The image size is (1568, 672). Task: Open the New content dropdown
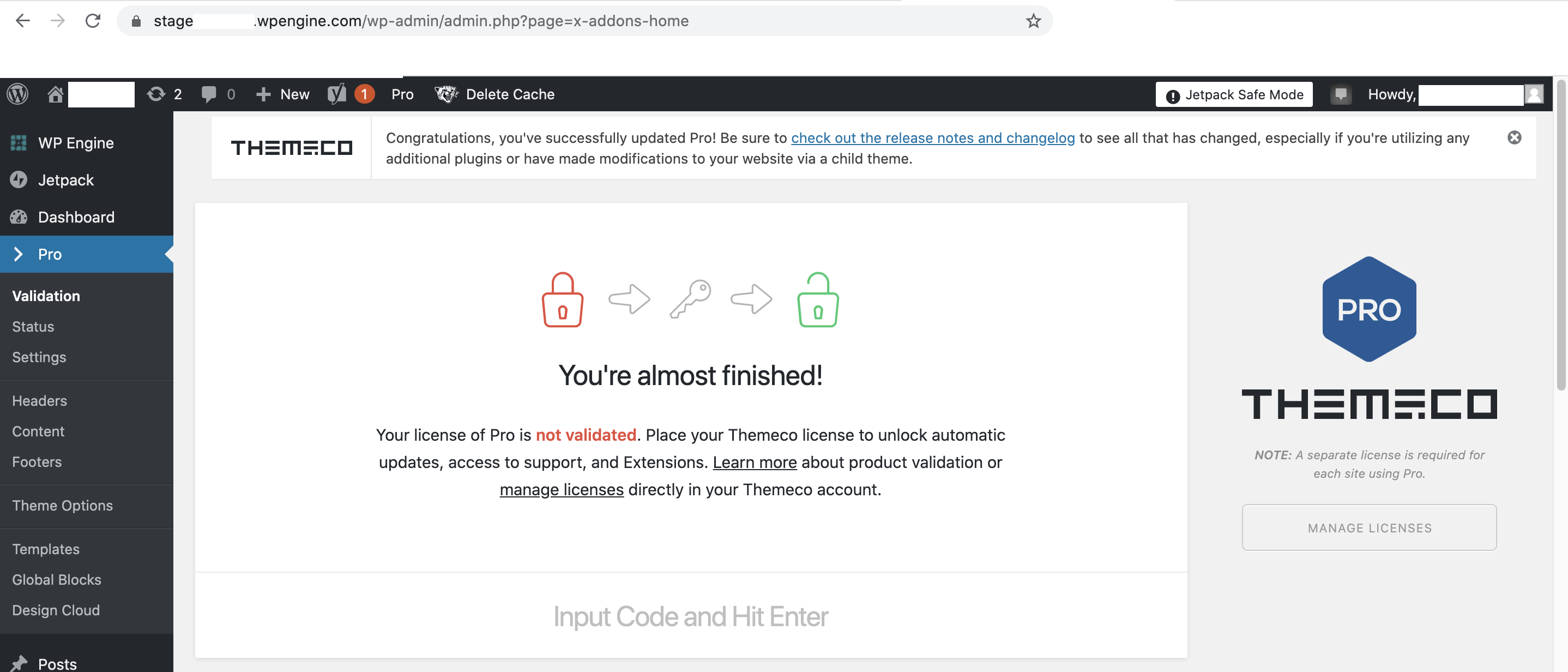[282, 94]
